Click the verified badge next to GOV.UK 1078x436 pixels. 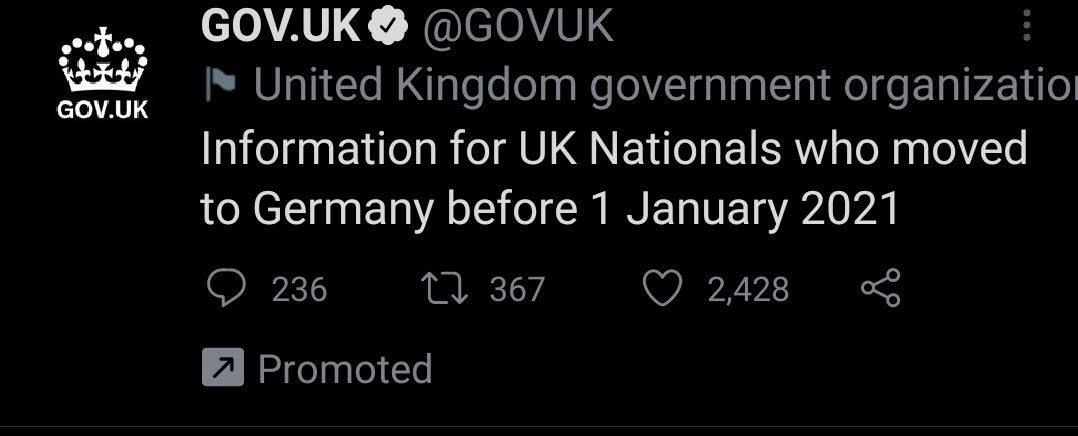point(388,28)
